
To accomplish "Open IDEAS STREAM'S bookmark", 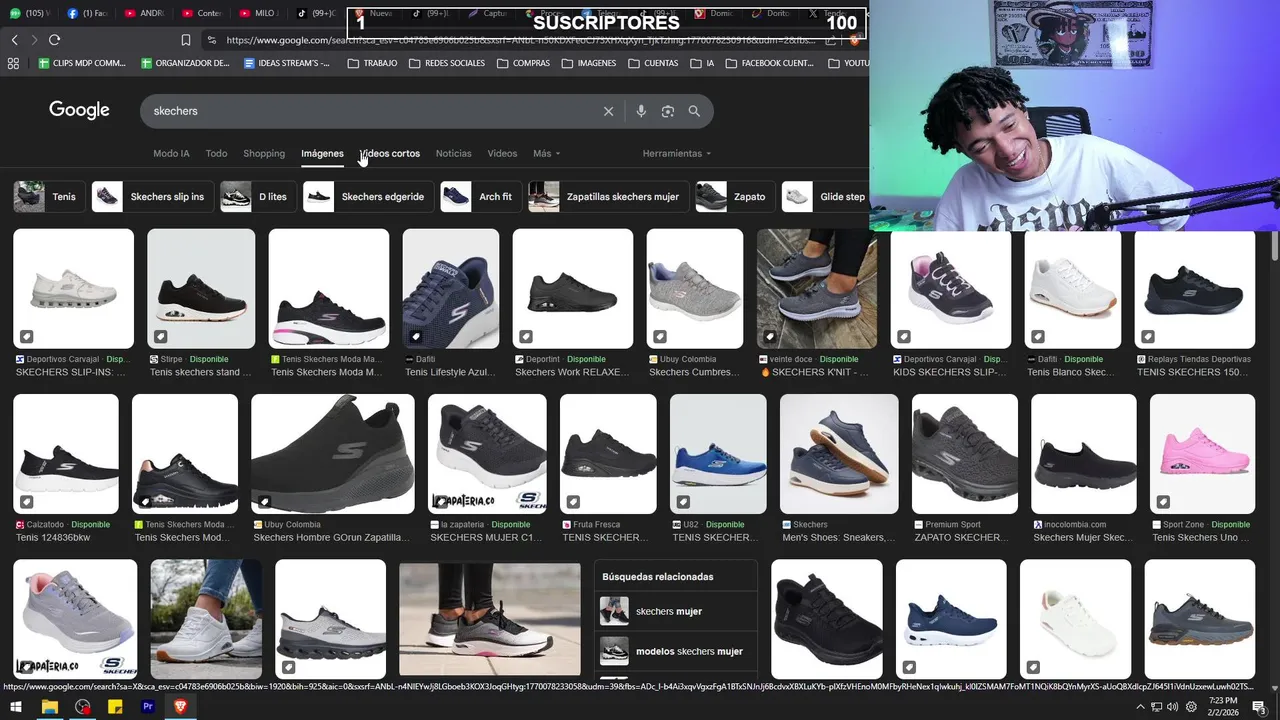I will tap(287, 63).
